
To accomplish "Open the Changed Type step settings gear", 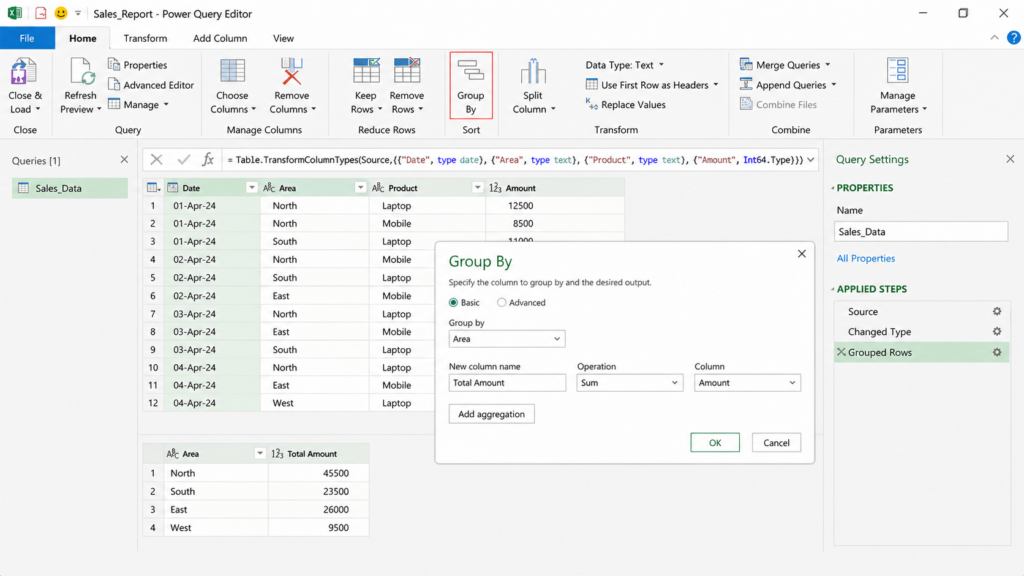I will [997, 332].
